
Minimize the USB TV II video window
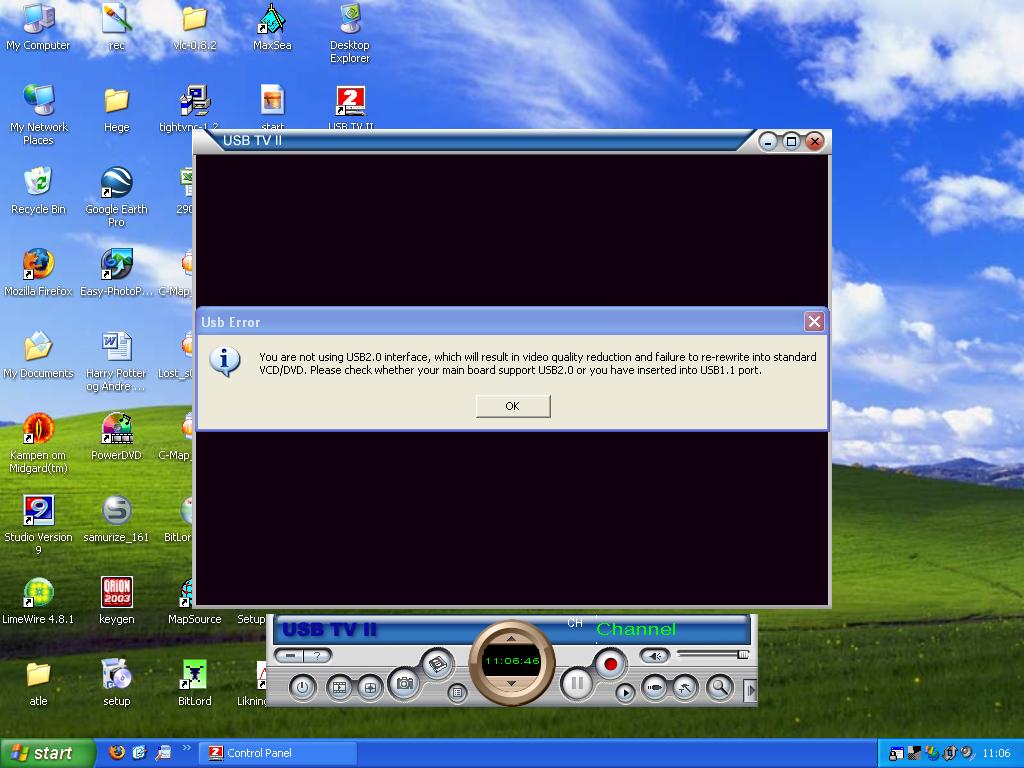point(768,141)
